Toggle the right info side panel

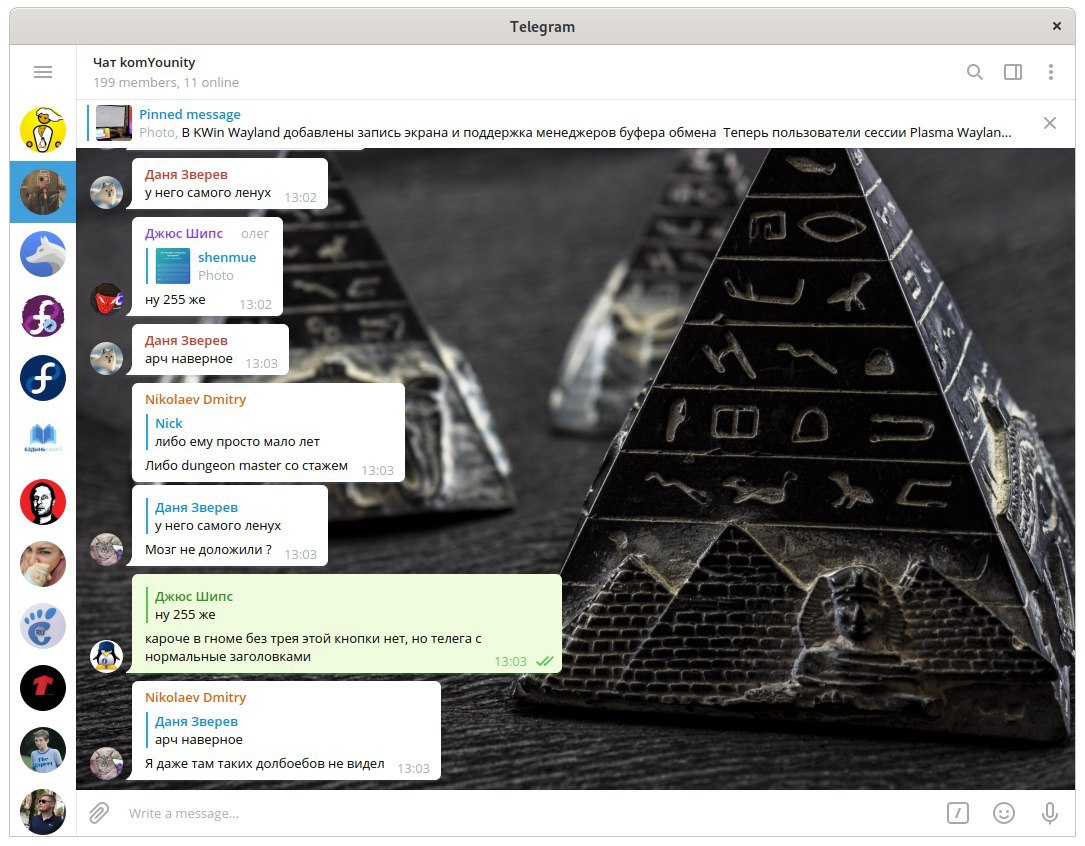[x=1012, y=72]
